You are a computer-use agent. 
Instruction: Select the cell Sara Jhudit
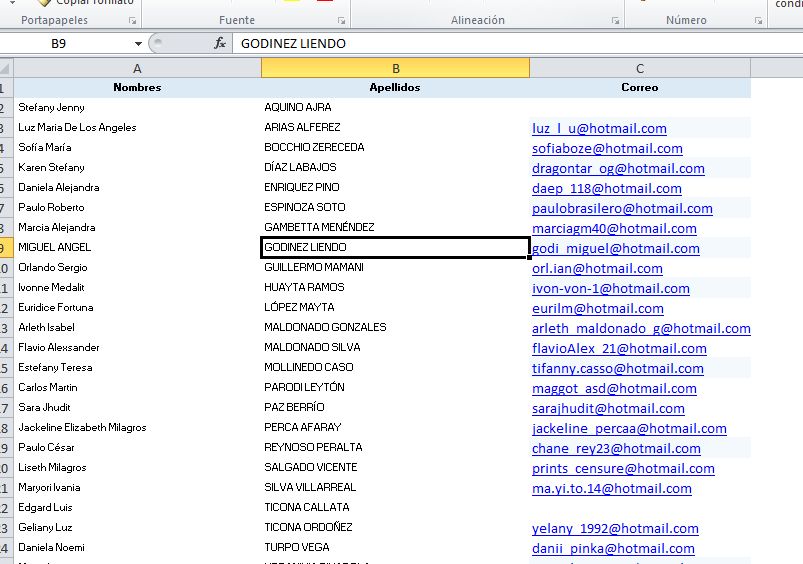click(x=137, y=407)
